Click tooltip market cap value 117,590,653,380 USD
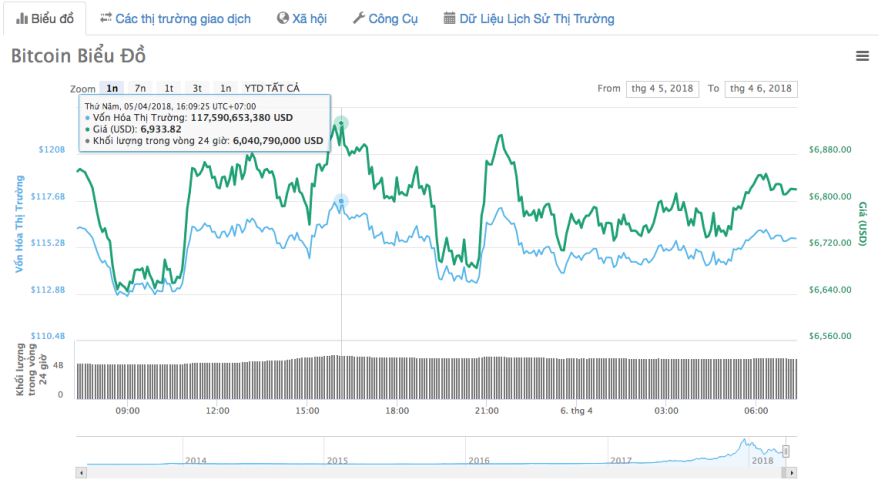 point(242,118)
